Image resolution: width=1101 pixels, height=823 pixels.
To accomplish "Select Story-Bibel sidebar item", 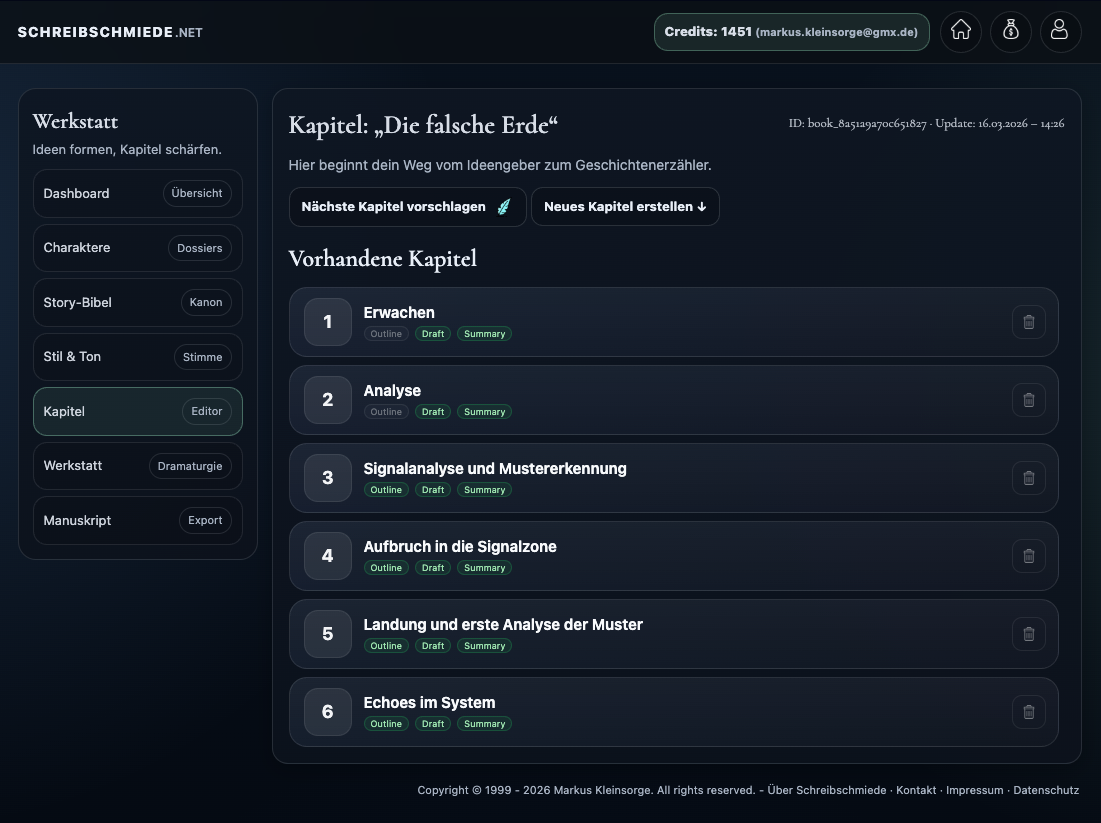I will pyautogui.click(x=138, y=303).
